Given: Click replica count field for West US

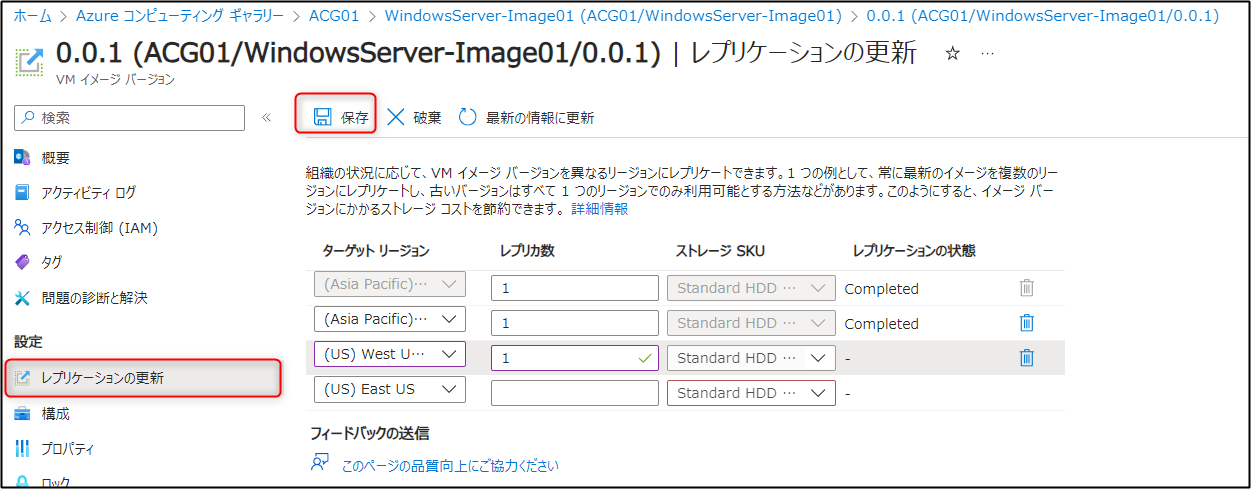Looking at the screenshot, I should (575, 358).
